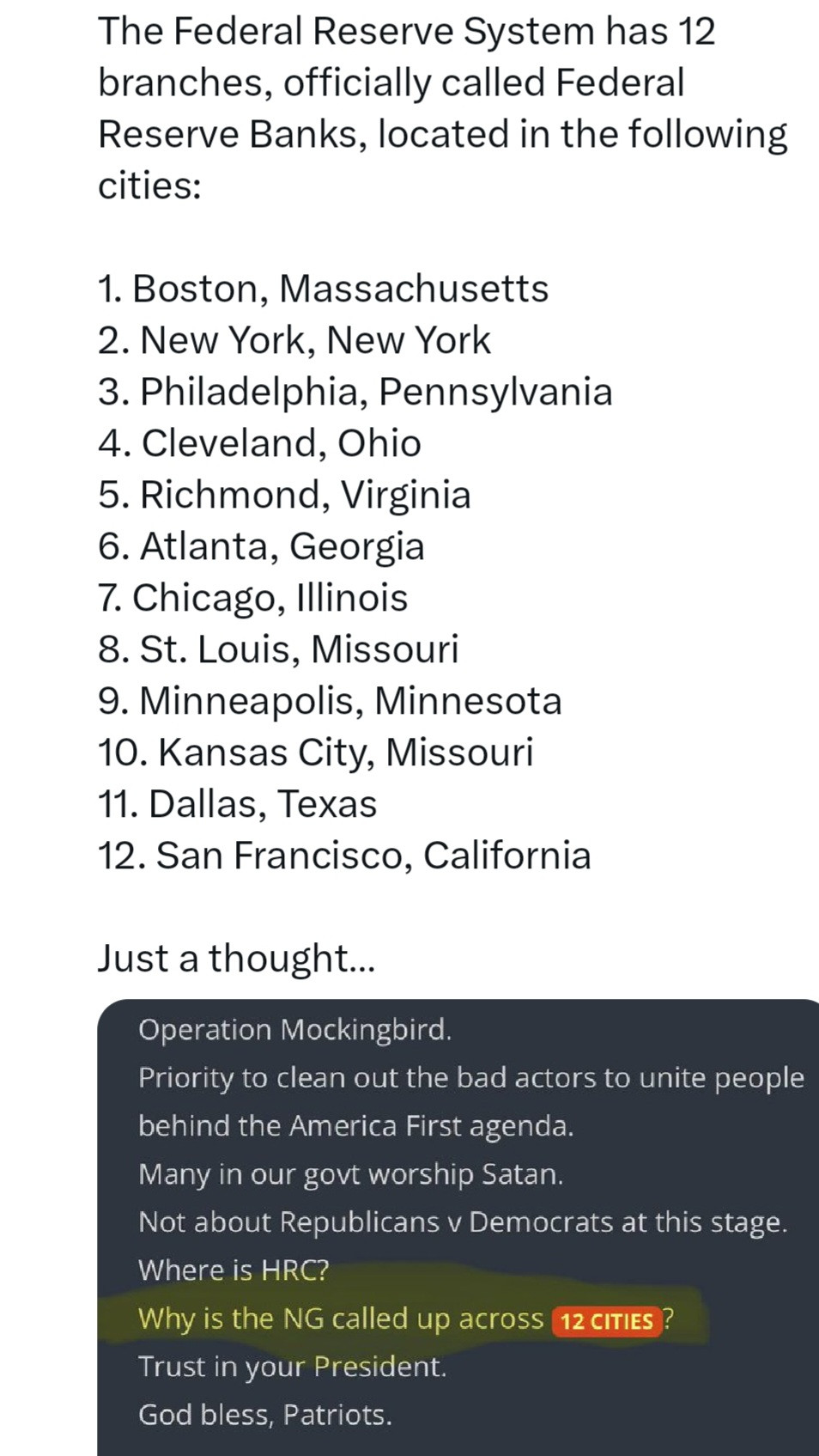Tap the "Boston, Massachusetts" list entry
This screenshot has height=1456, width=819.
(323, 289)
